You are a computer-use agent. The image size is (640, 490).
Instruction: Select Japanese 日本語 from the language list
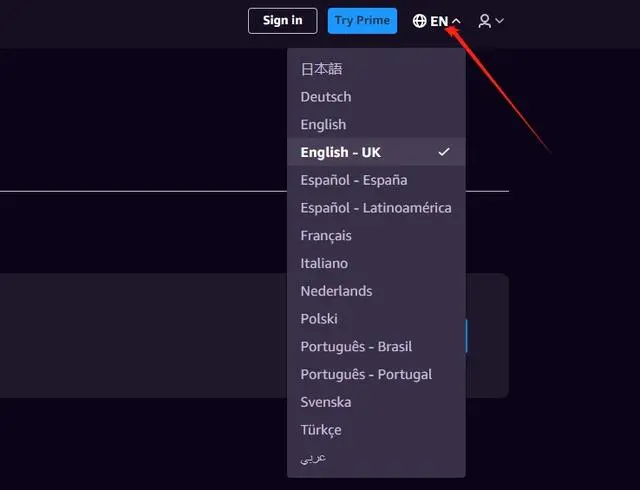[x=376, y=69]
